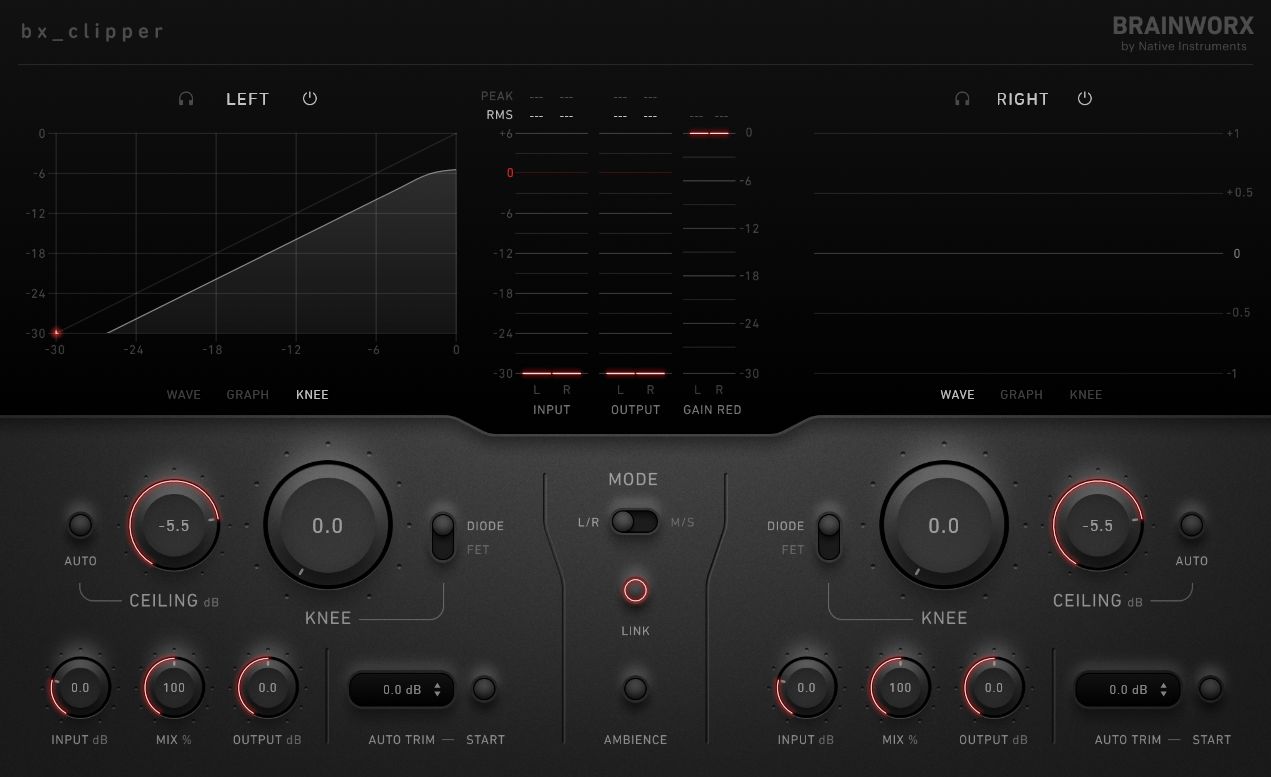Click the M/S mode label
Viewport: 1271px width, 777px height.
click(x=682, y=522)
